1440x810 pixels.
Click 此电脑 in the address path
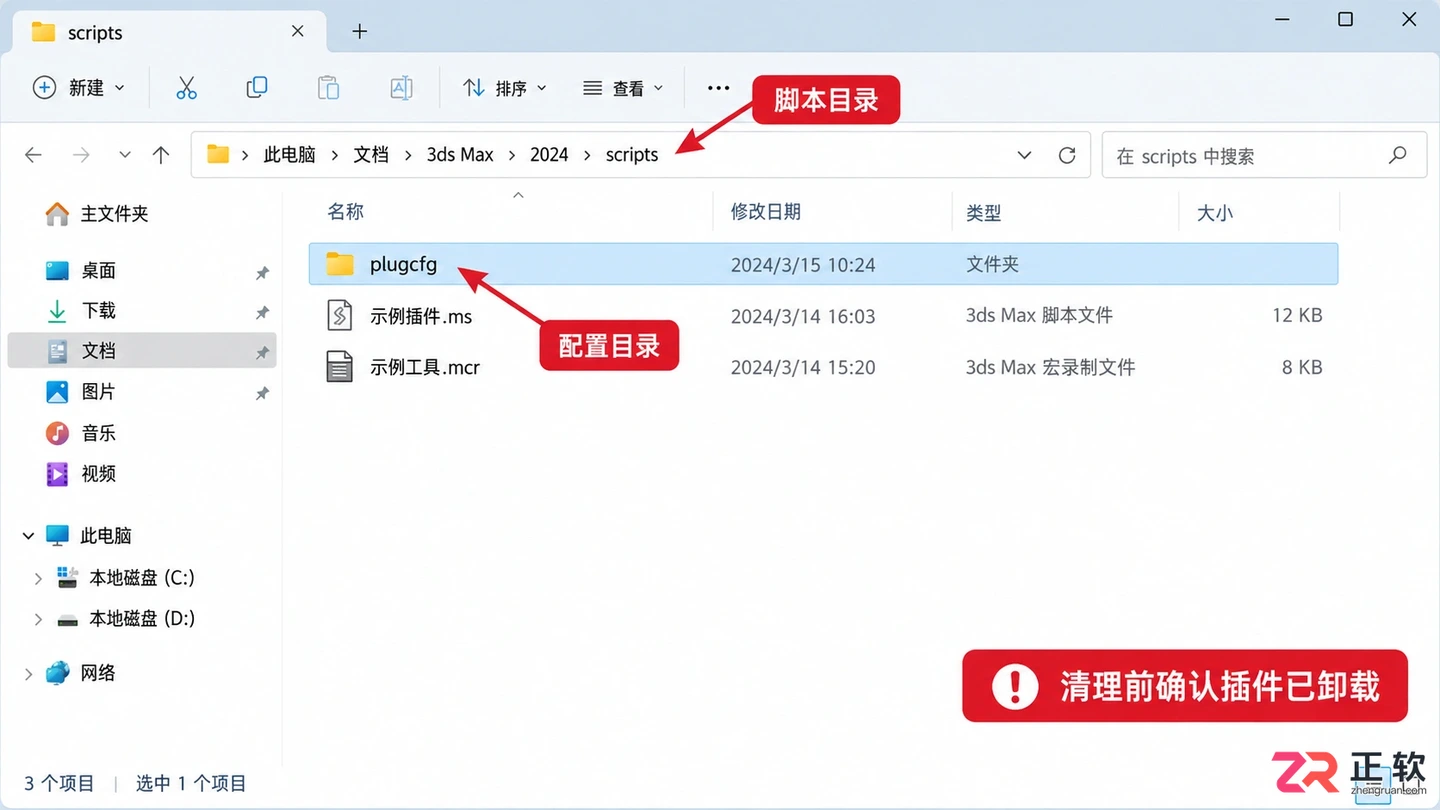click(x=289, y=155)
